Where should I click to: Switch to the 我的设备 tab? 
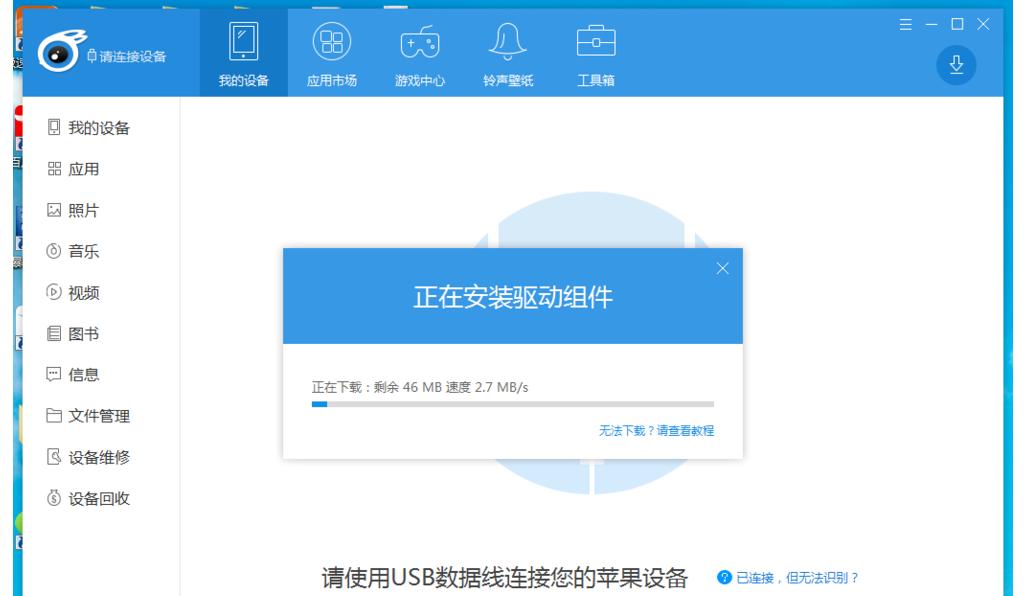click(243, 52)
